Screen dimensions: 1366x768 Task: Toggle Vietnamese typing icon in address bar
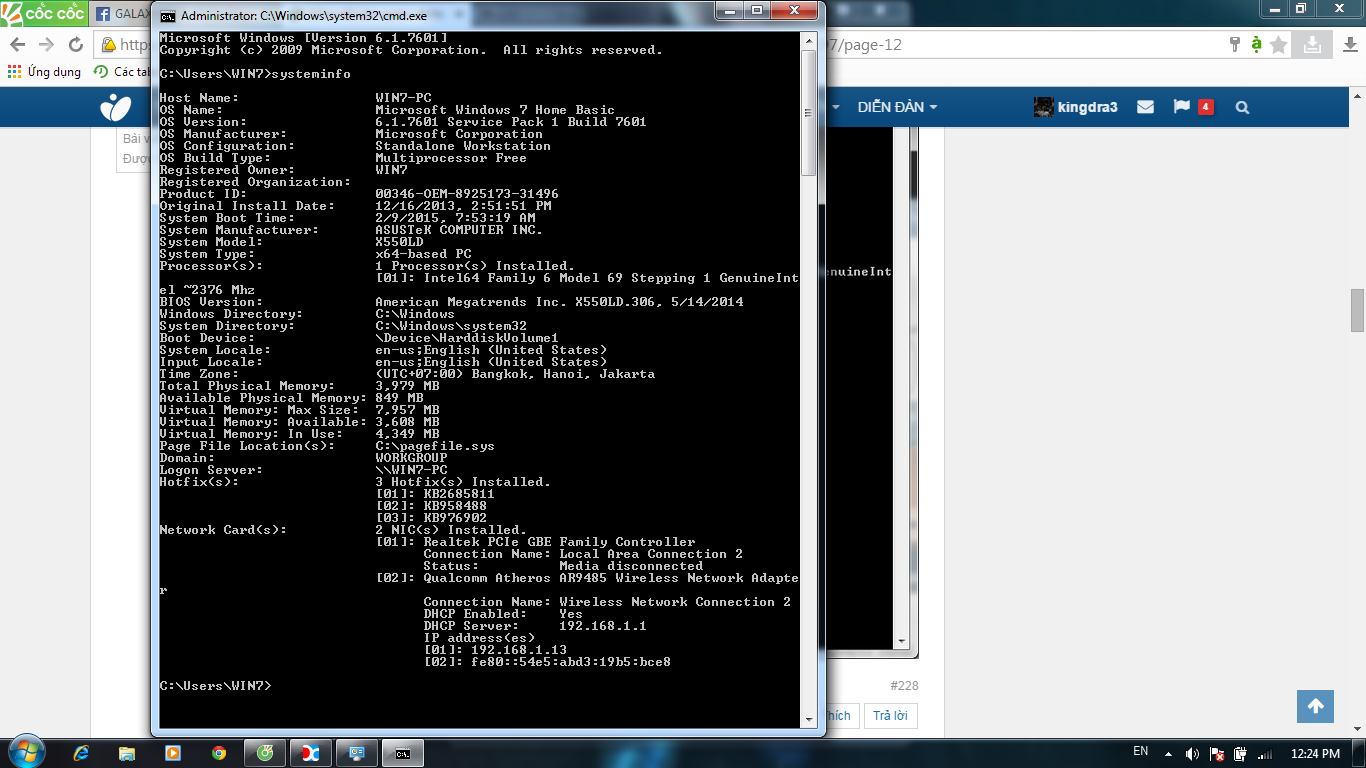point(1256,45)
